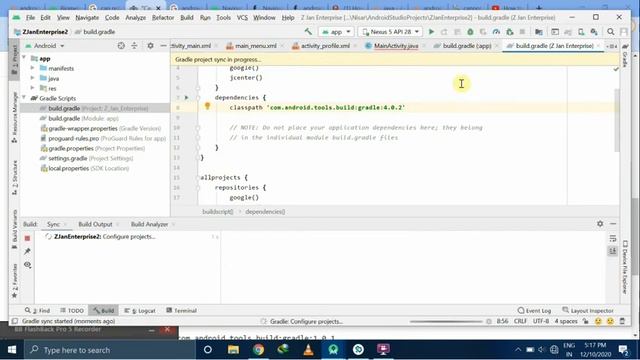Hide the Build tool window

[x=613, y=224]
